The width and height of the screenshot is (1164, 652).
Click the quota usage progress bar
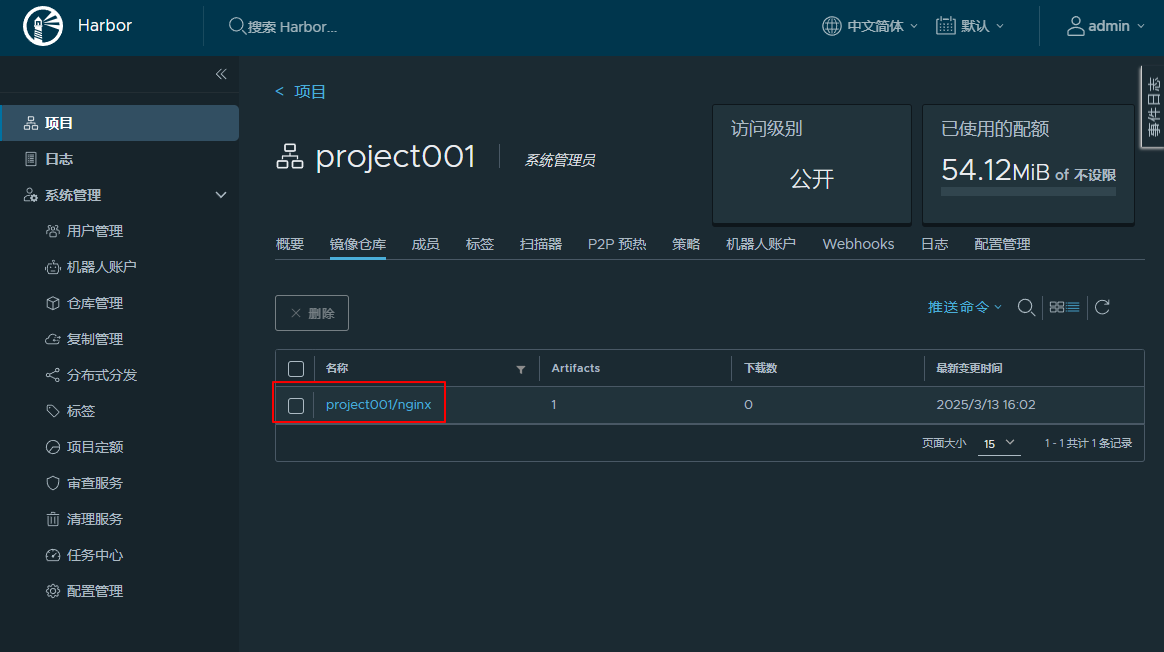[1028, 192]
